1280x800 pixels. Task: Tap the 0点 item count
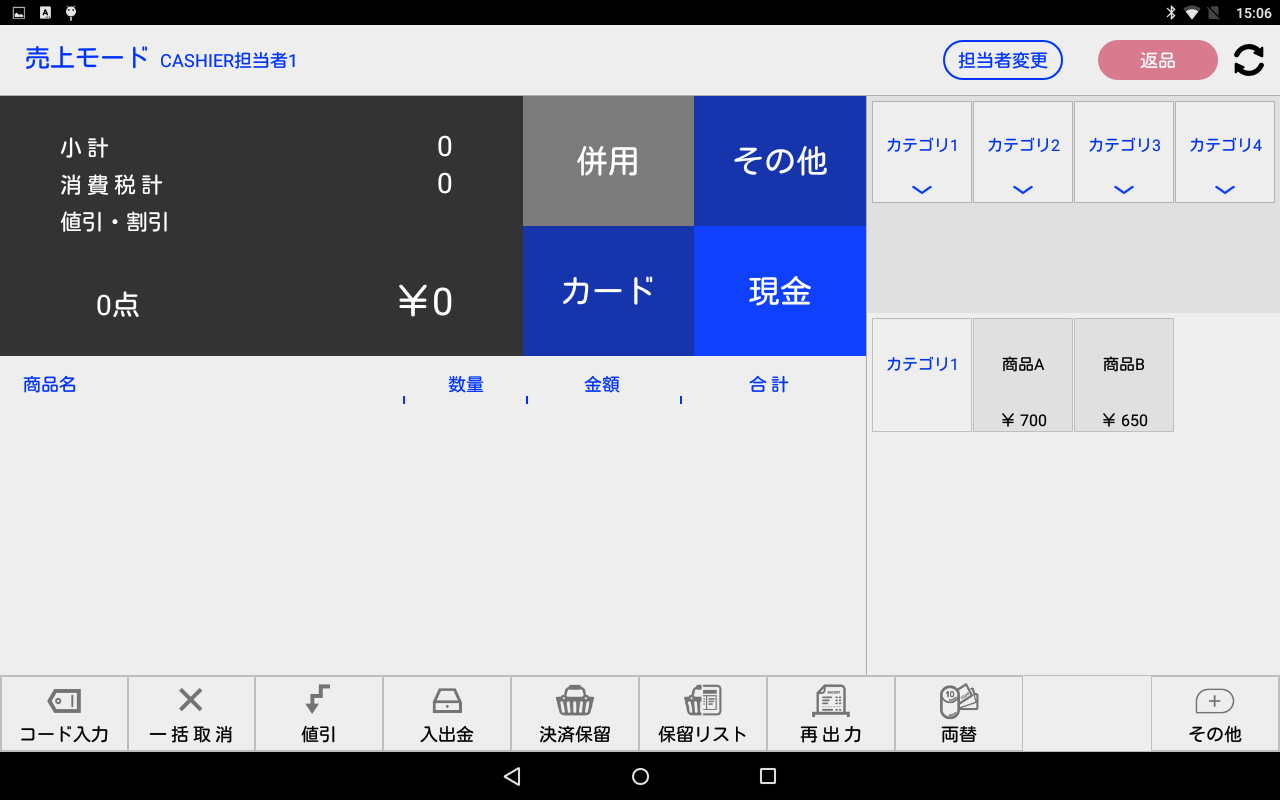point(118,305)
